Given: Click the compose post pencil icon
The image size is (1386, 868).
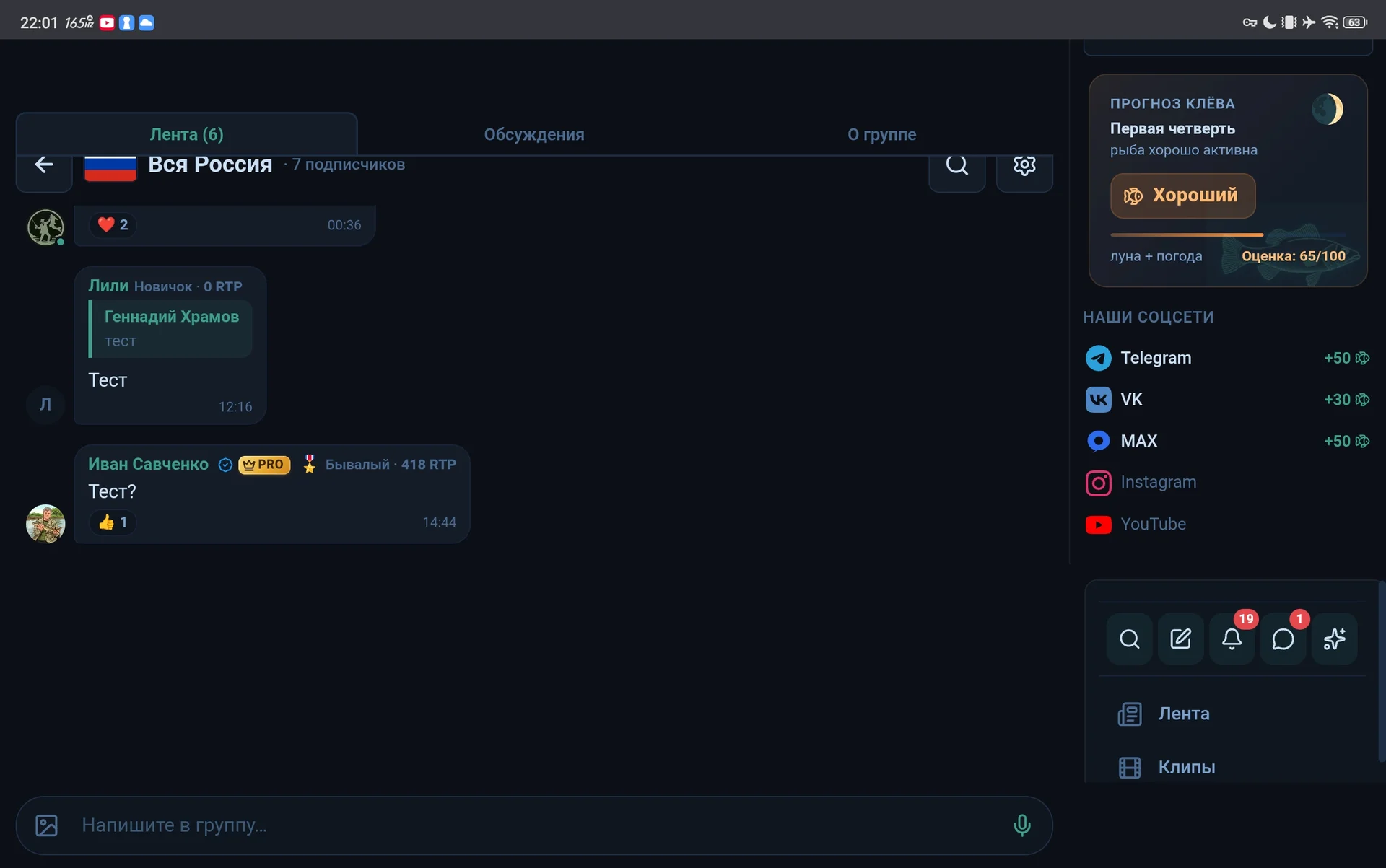Looking at the screenshot, I should coord(1180,639).
